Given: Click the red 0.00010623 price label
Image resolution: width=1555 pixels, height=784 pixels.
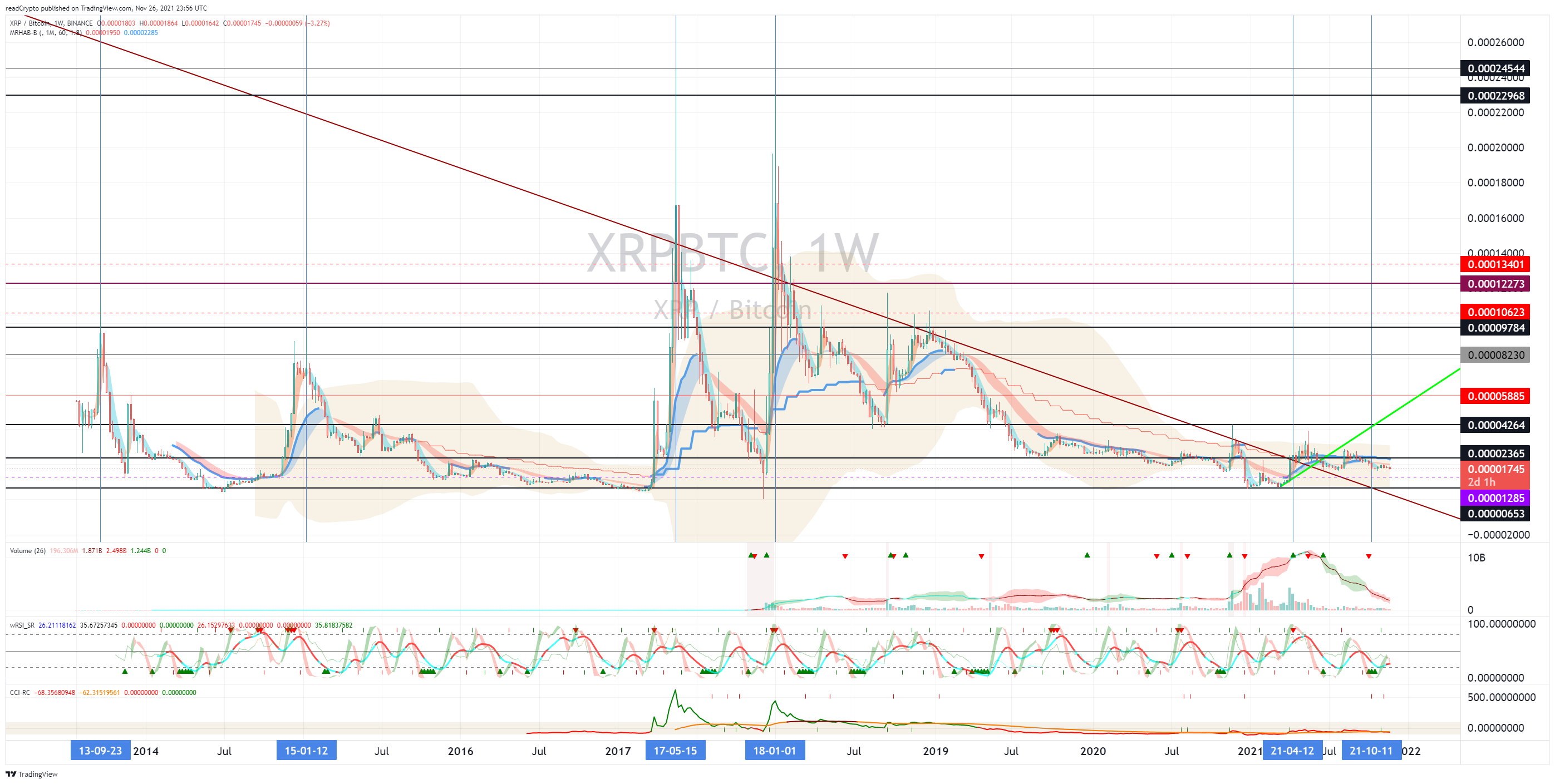Looking at the screenshot, I should 1495,312.
